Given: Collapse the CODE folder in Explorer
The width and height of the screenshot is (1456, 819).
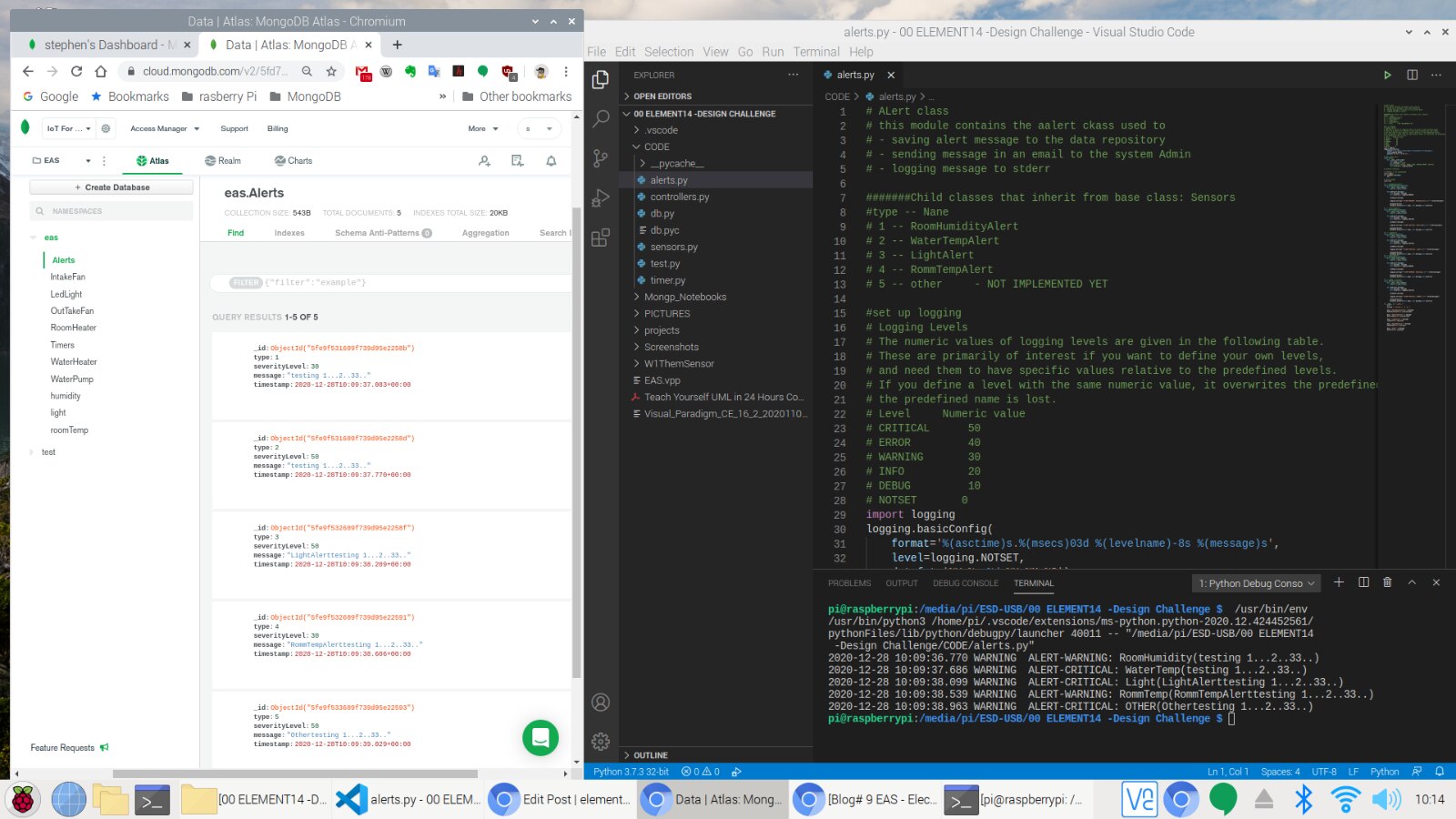Looking at the screenshot, I should pos(656,147).
